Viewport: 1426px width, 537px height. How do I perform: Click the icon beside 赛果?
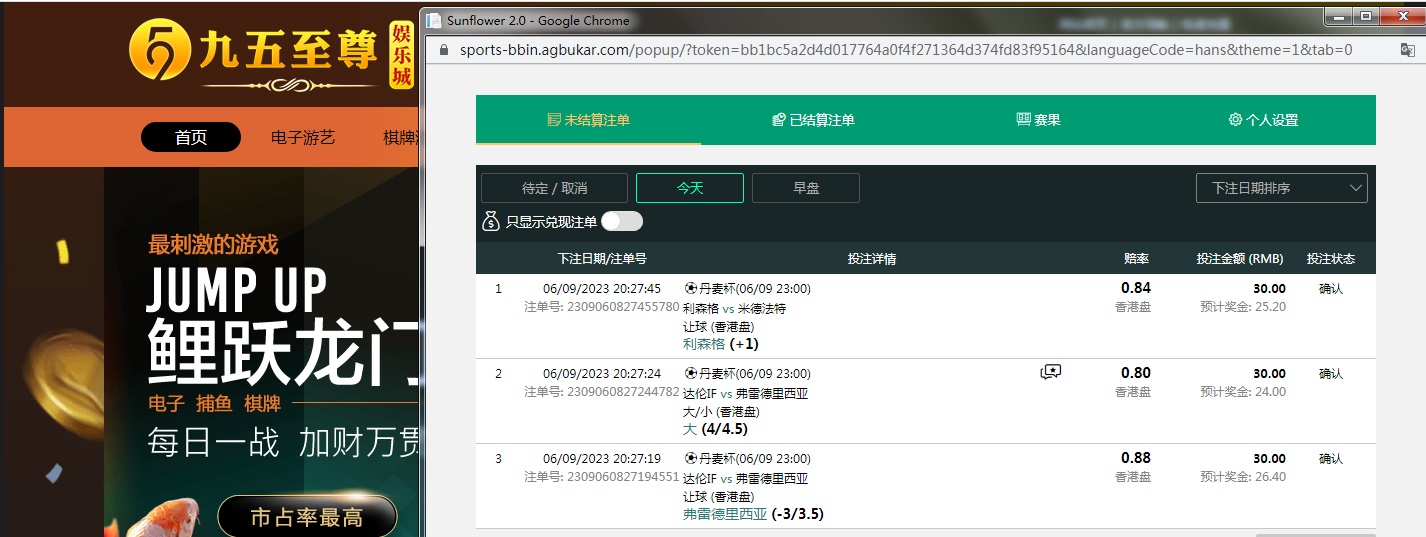click(x=1023, y=119)
